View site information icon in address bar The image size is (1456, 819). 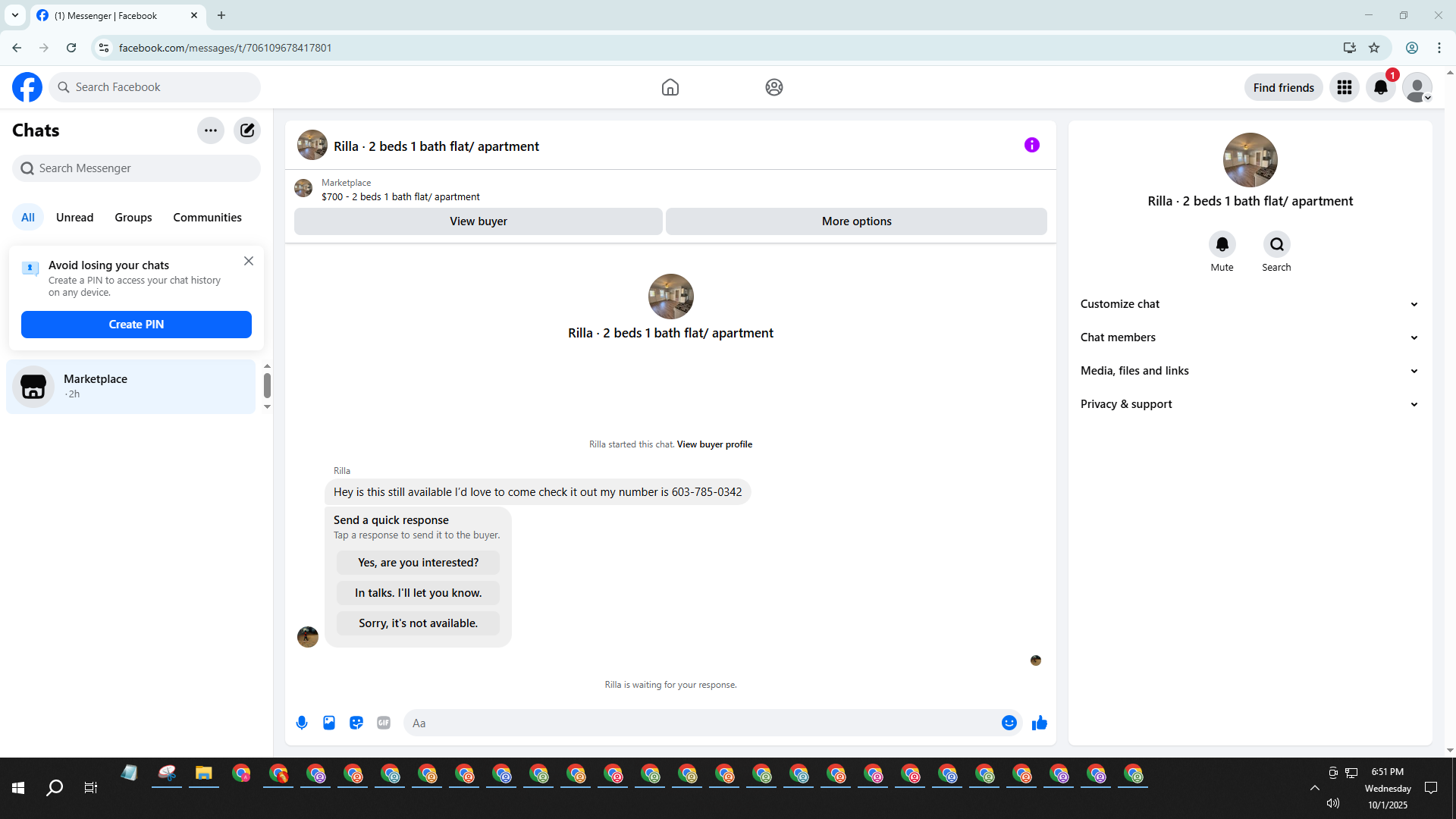coord(104,48)
